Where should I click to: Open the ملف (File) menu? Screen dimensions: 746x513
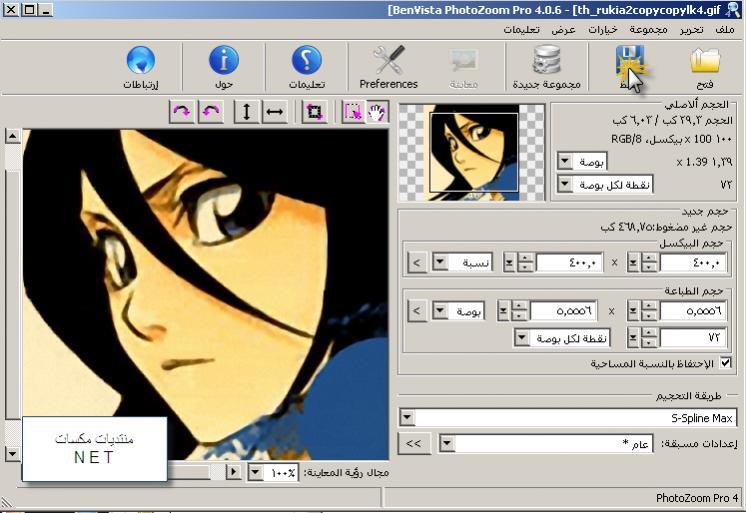point(725,30)
